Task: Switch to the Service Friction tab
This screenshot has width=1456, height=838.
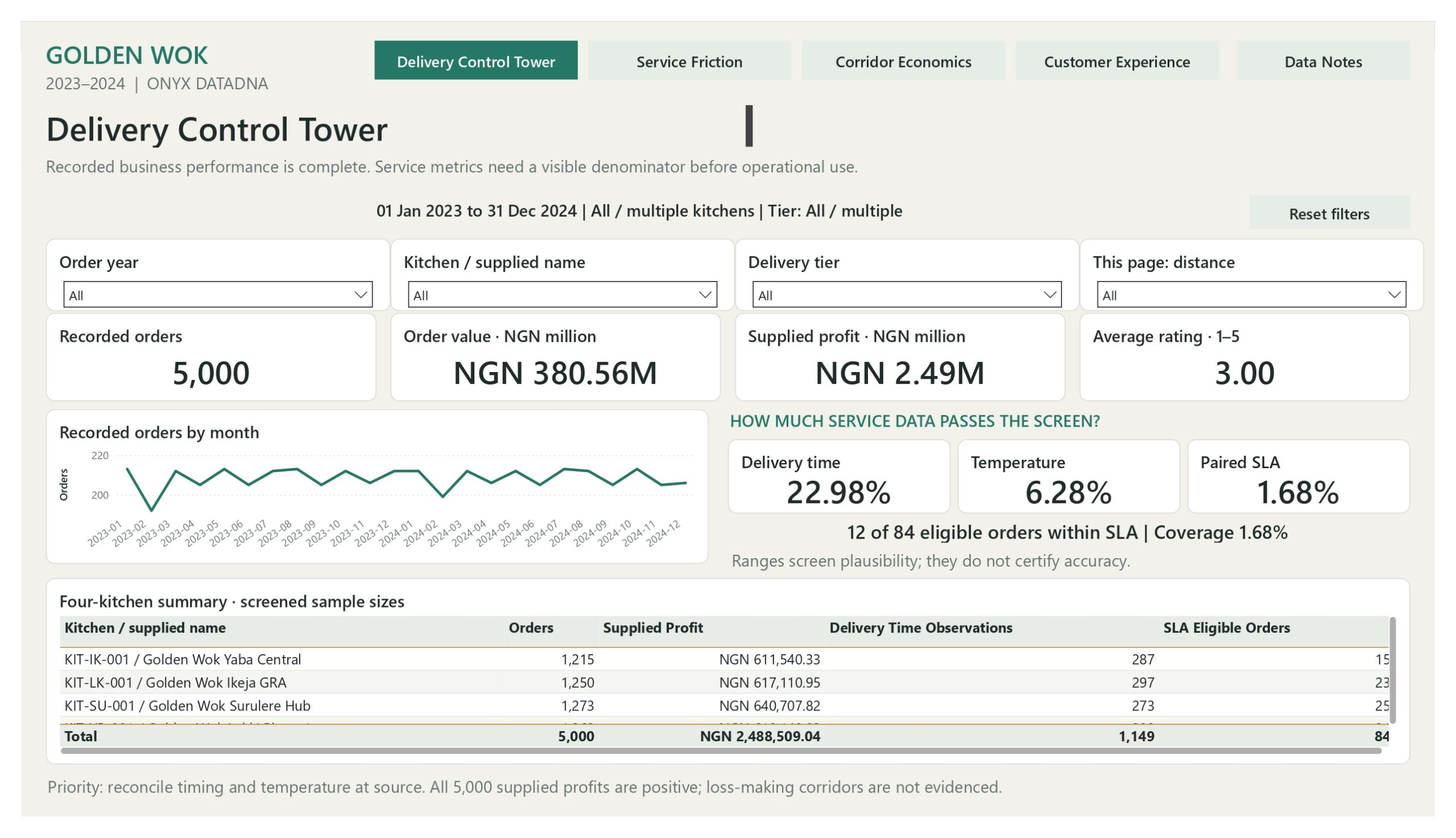Action: pos(689,60)
